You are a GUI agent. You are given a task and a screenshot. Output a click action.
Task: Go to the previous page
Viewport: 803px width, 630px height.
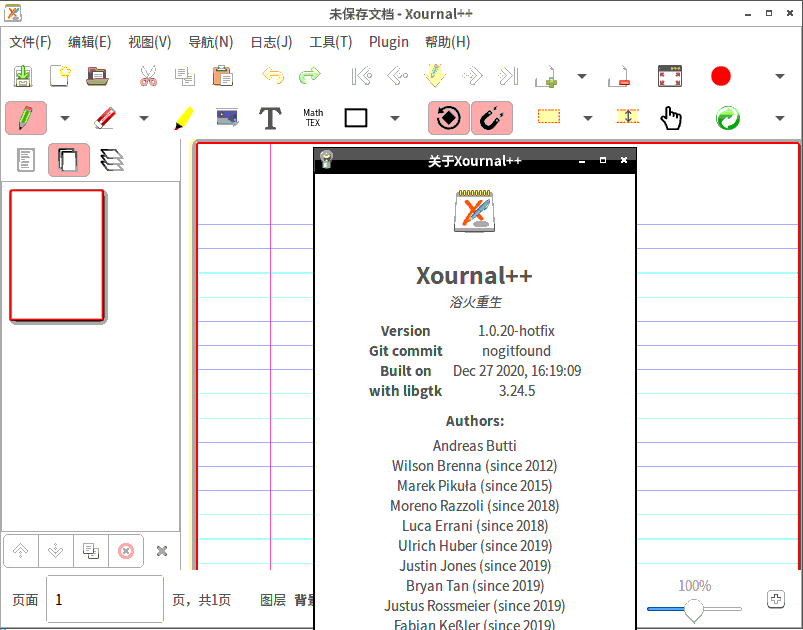[397, 76]
